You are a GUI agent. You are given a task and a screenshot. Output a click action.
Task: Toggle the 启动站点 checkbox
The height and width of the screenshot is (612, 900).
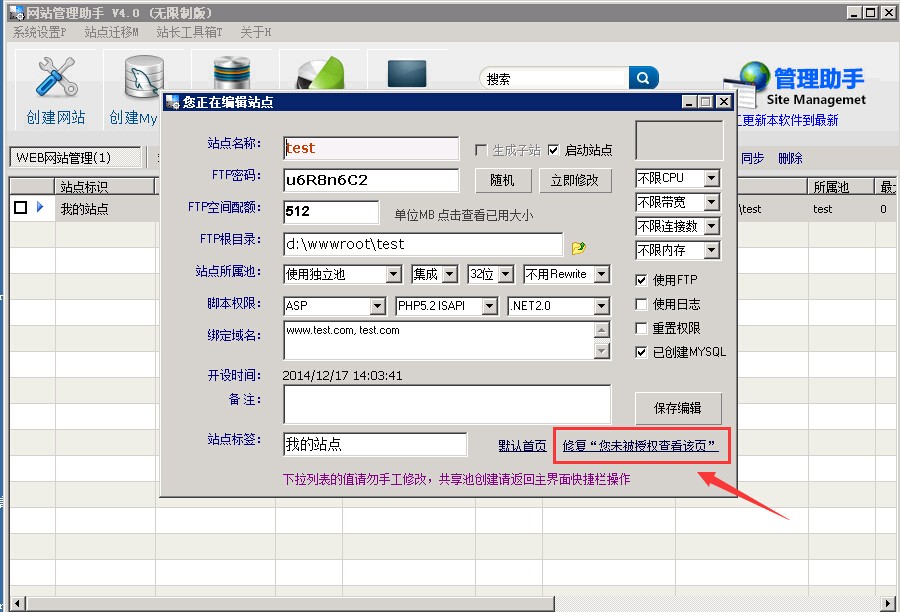tap(553, 150)
